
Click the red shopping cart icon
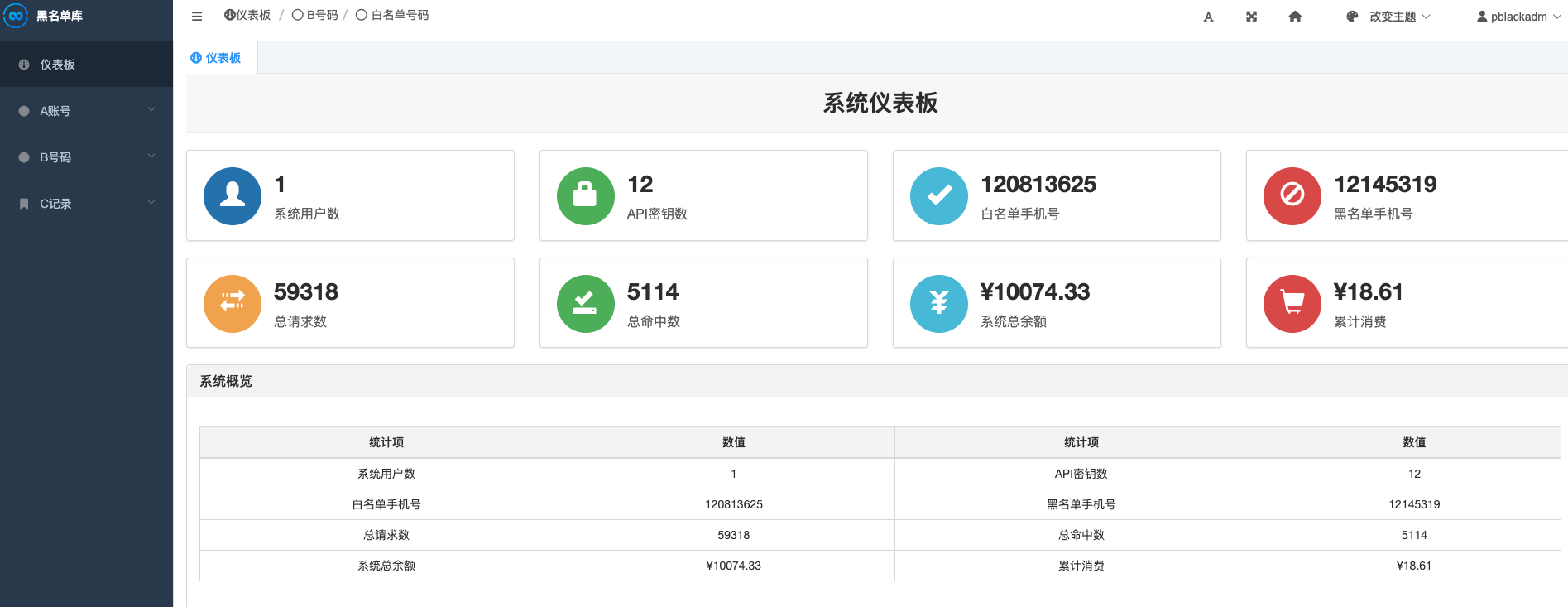(1292, 304)
